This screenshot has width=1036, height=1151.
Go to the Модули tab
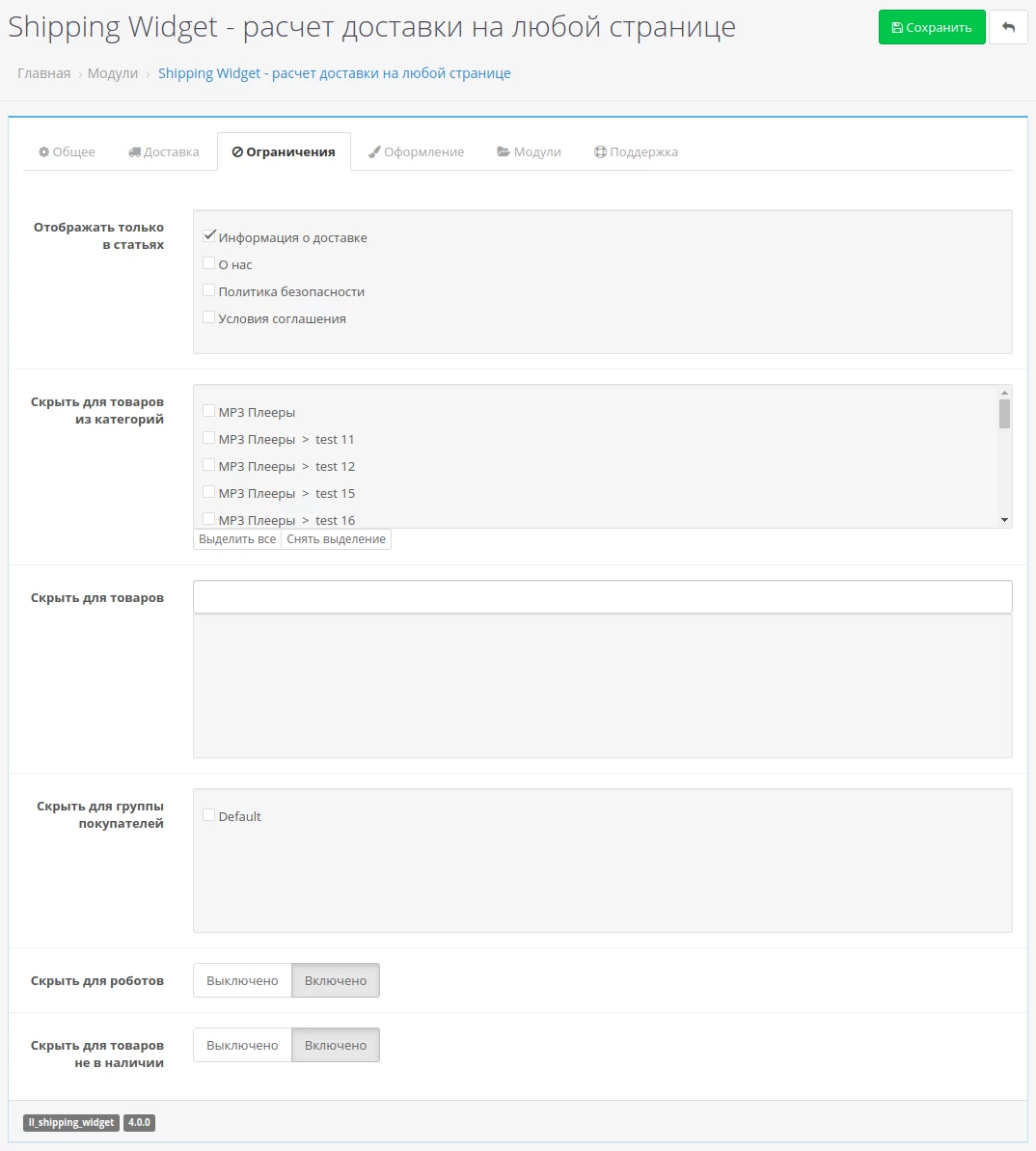[529, 151]
